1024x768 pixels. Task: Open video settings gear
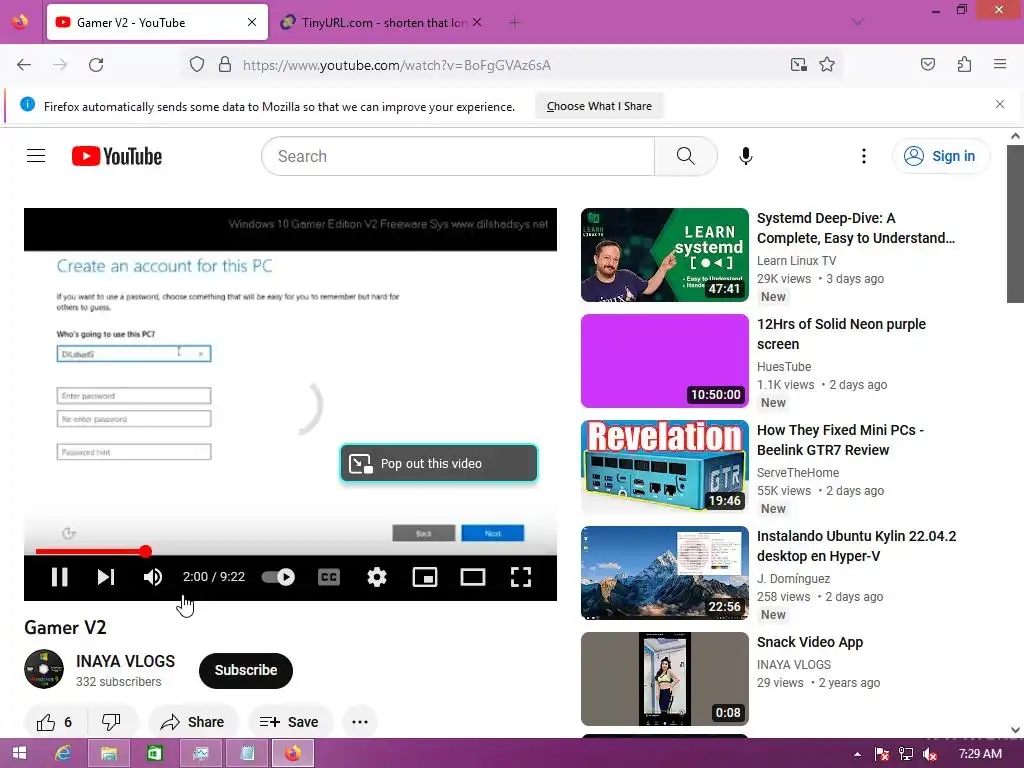pyautogui.click(x=377, y=577)
